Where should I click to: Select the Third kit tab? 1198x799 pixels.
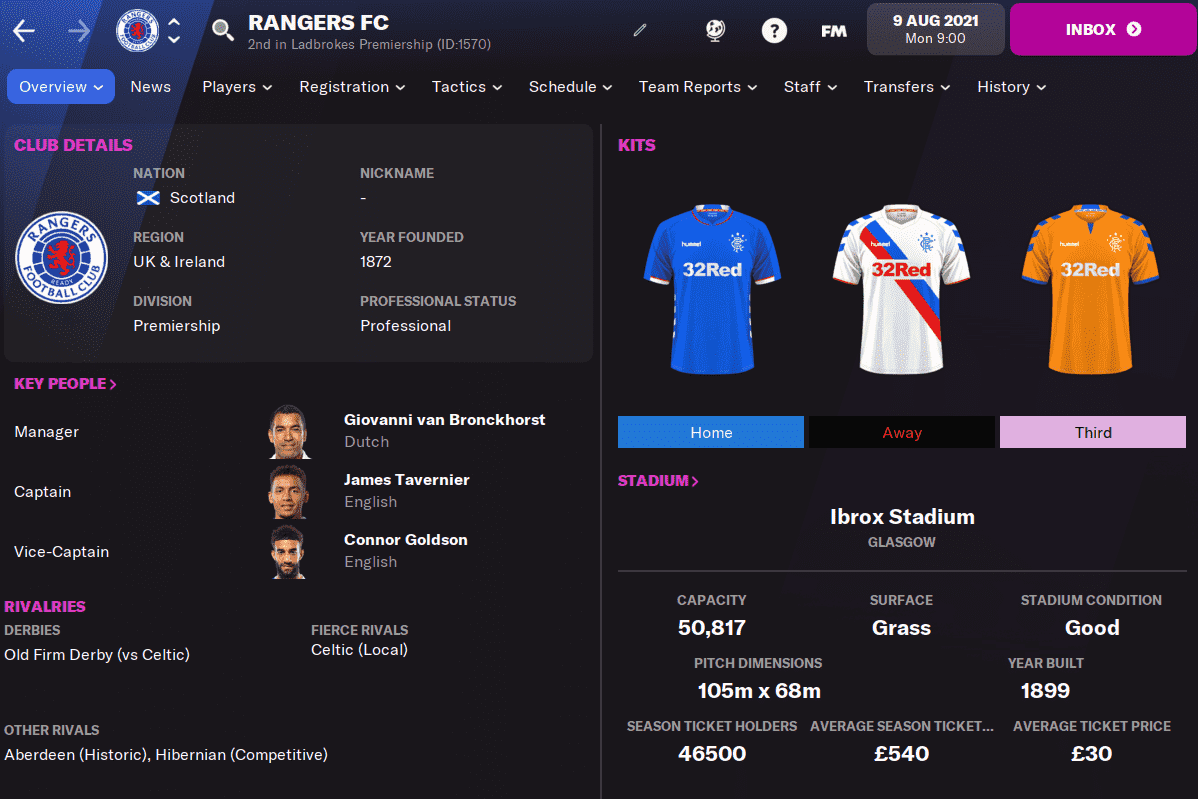click(x=1093, y=432)
